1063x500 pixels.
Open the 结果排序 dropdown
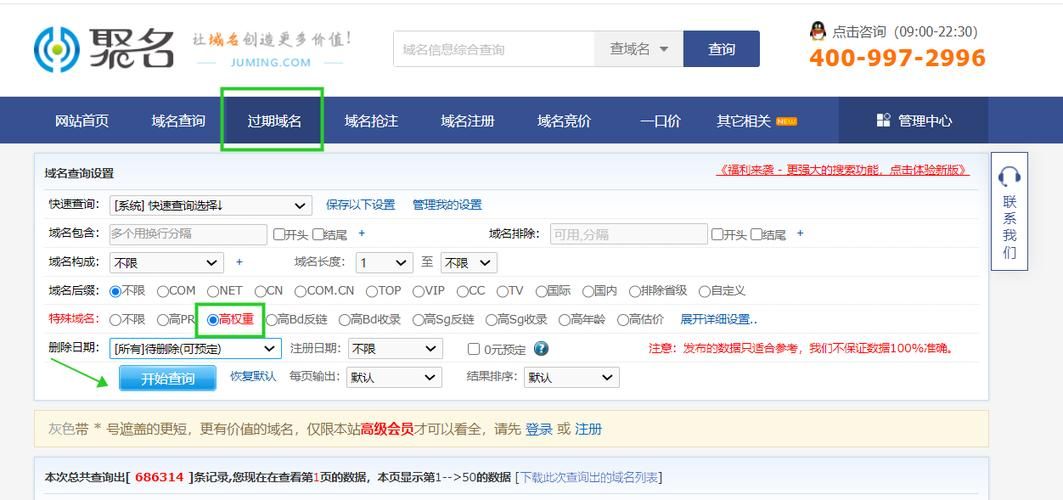[x=571, y=377]
